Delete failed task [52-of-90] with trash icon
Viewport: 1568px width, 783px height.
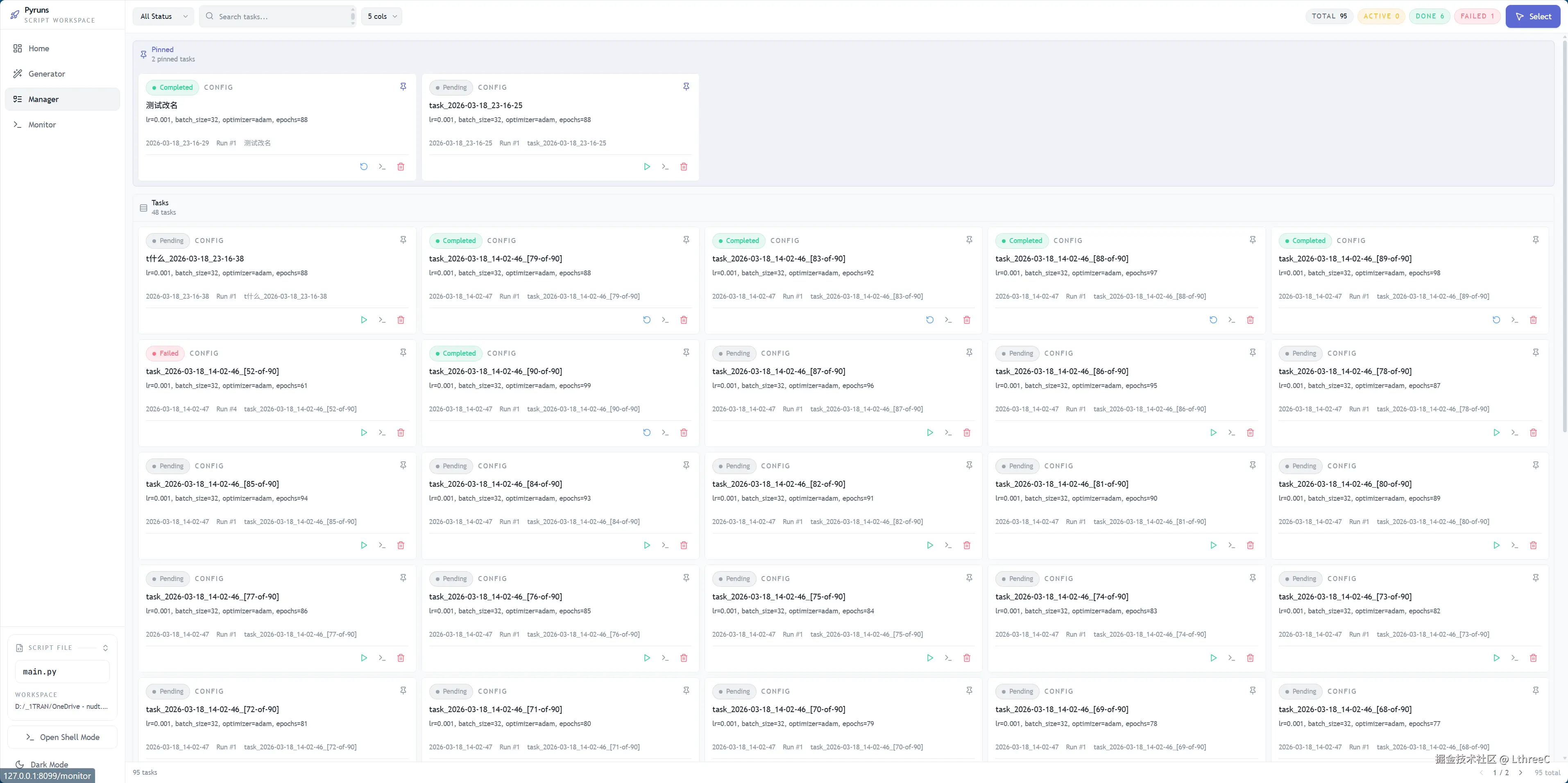pyautogui.click(x=401, y=432)
